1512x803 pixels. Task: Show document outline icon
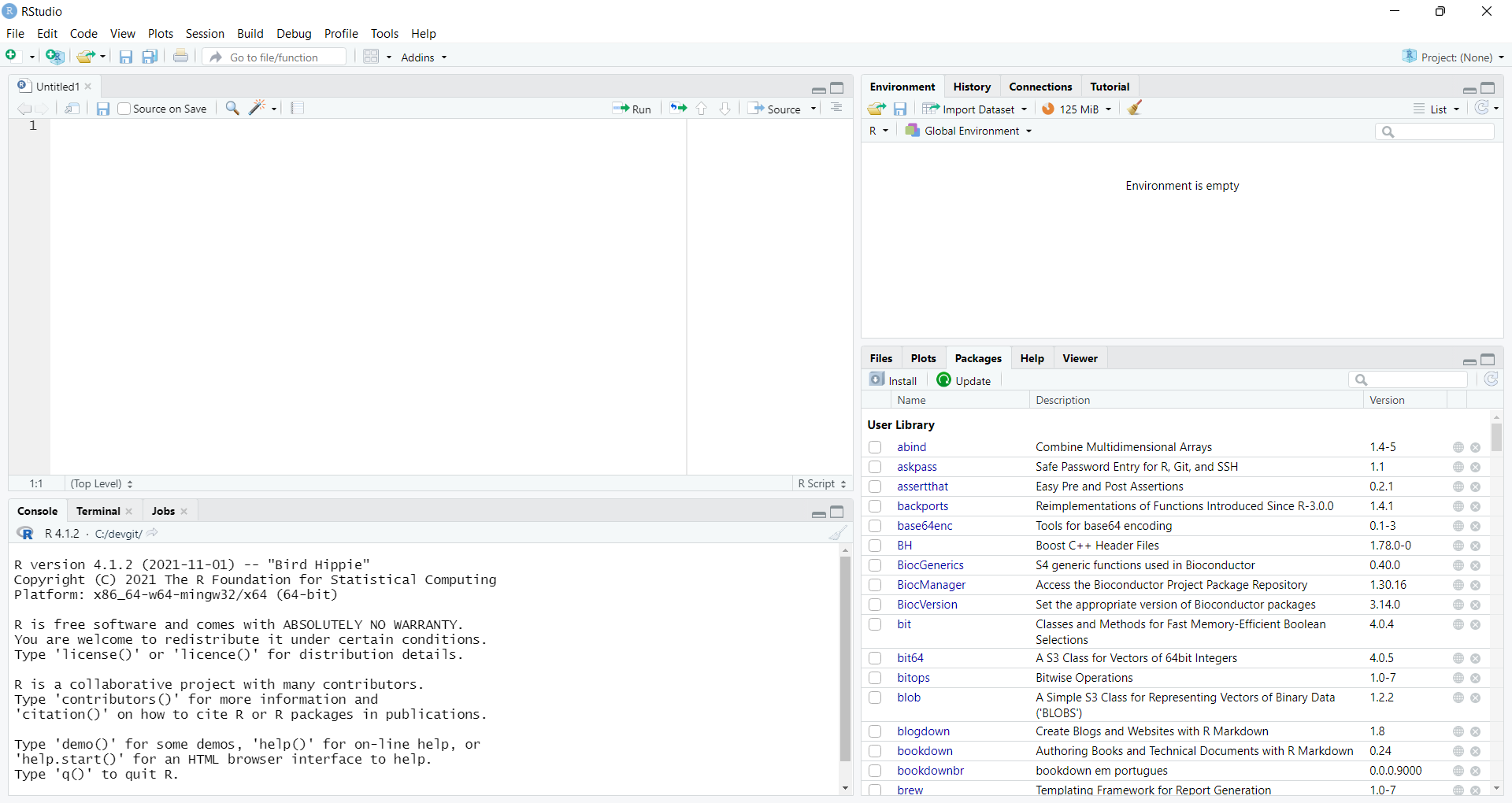point(836,108)
